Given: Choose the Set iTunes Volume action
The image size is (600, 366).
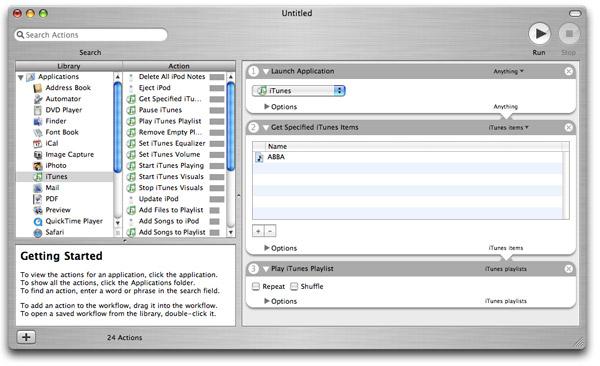Looking at the screenshot, I should (x=175, y=154).
